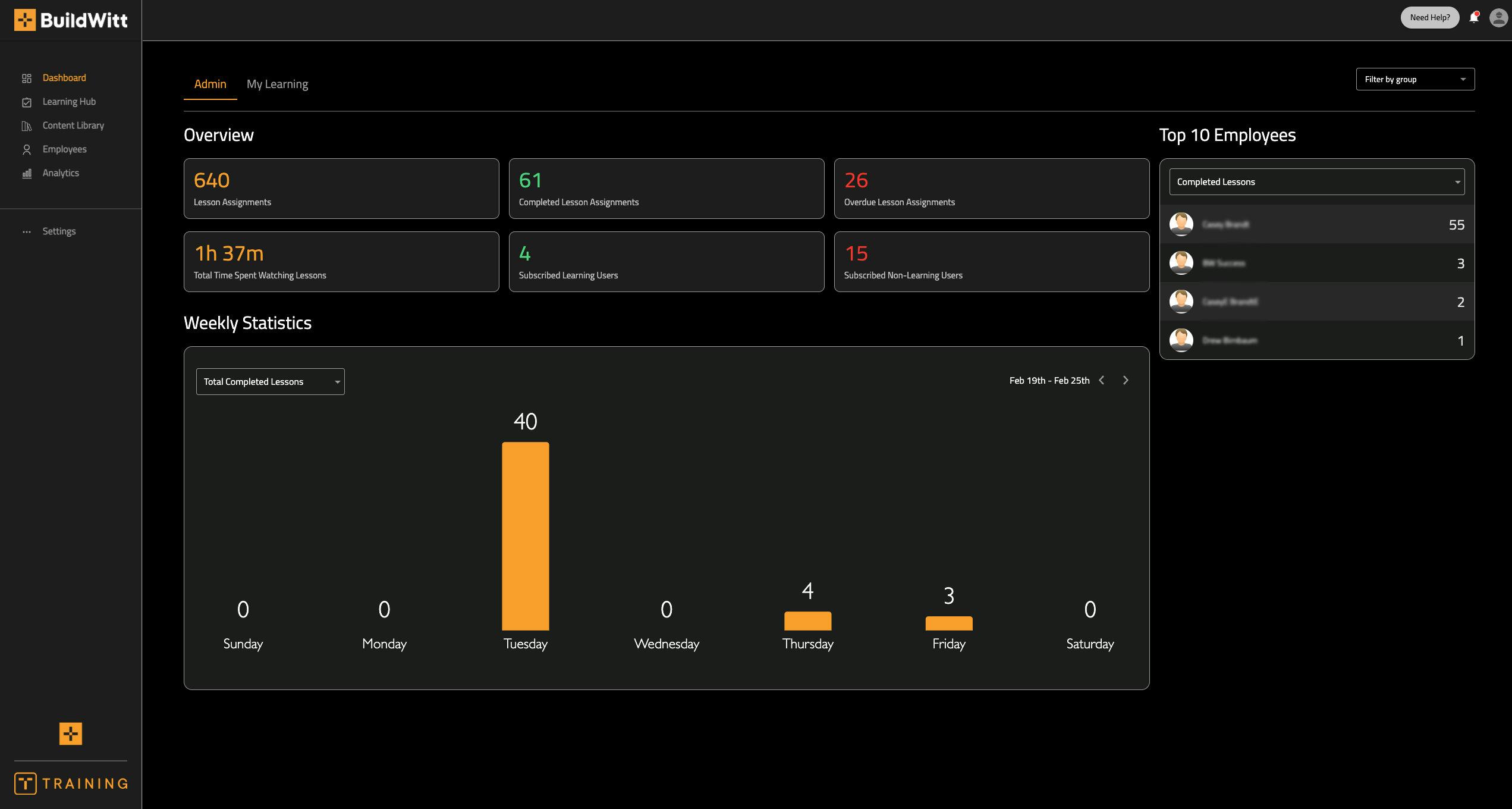This screenshot has height=809, width=1512.
Task: Open the Completed Lessons dropdown
Action: [1316, 182]
